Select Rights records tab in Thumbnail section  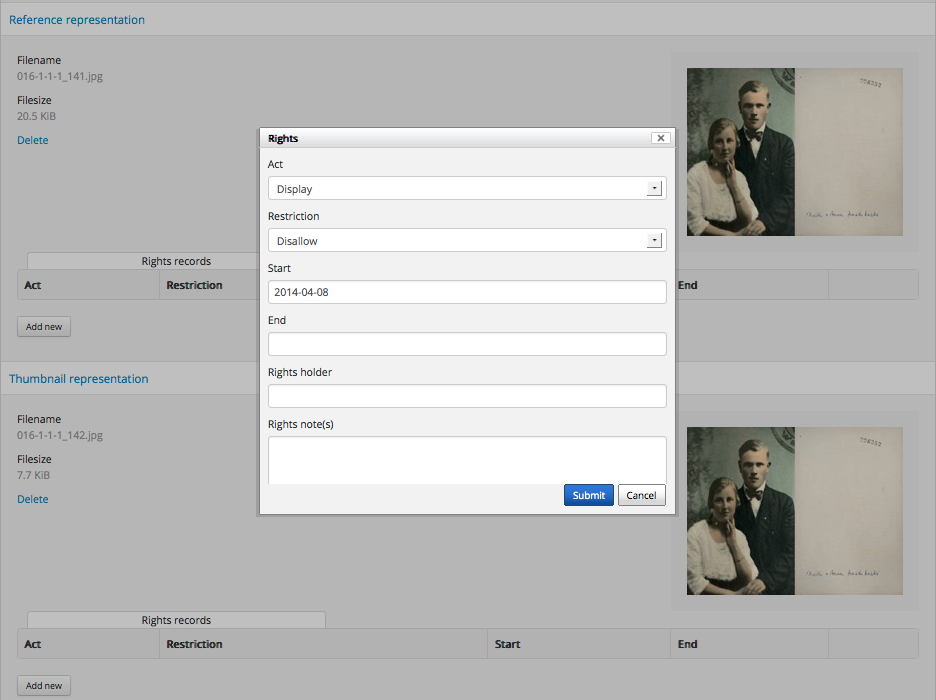coord(176,620)
